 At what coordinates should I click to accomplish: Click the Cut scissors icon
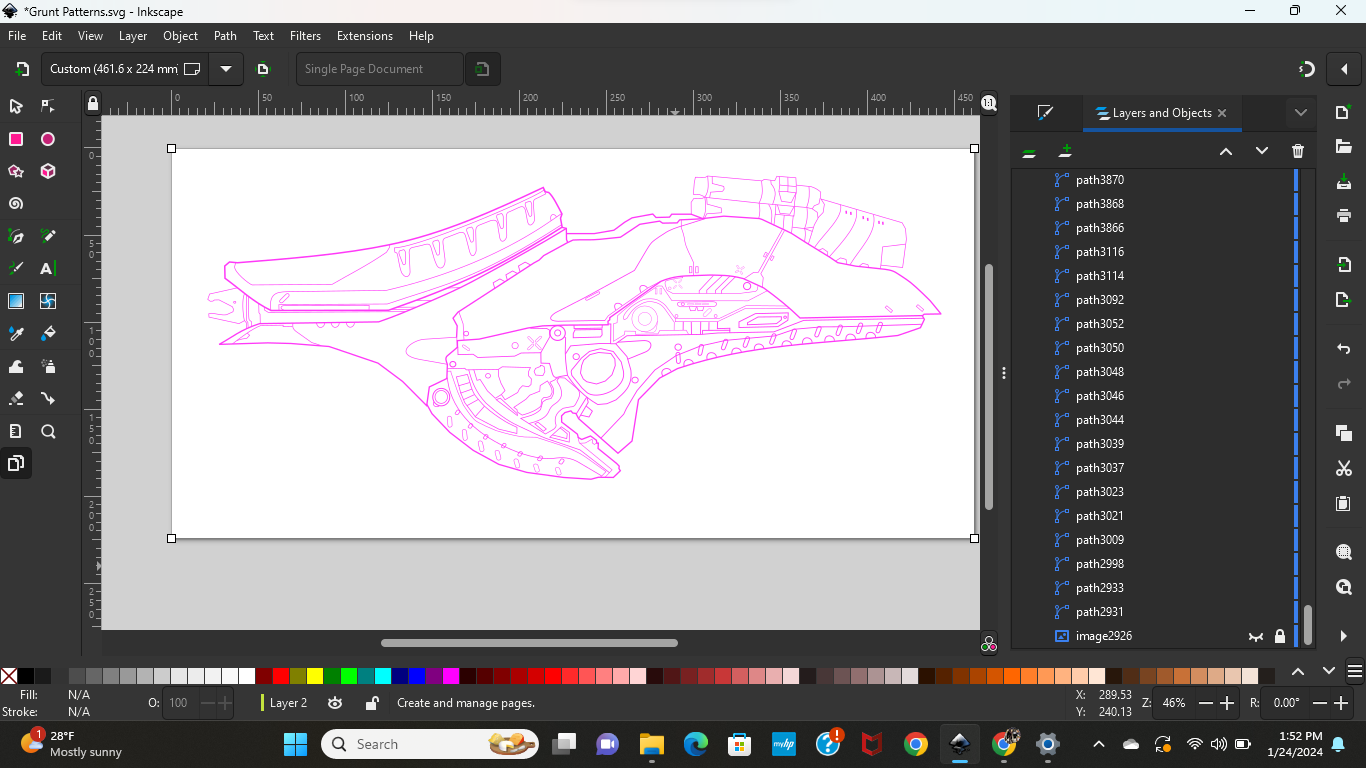1344,468
